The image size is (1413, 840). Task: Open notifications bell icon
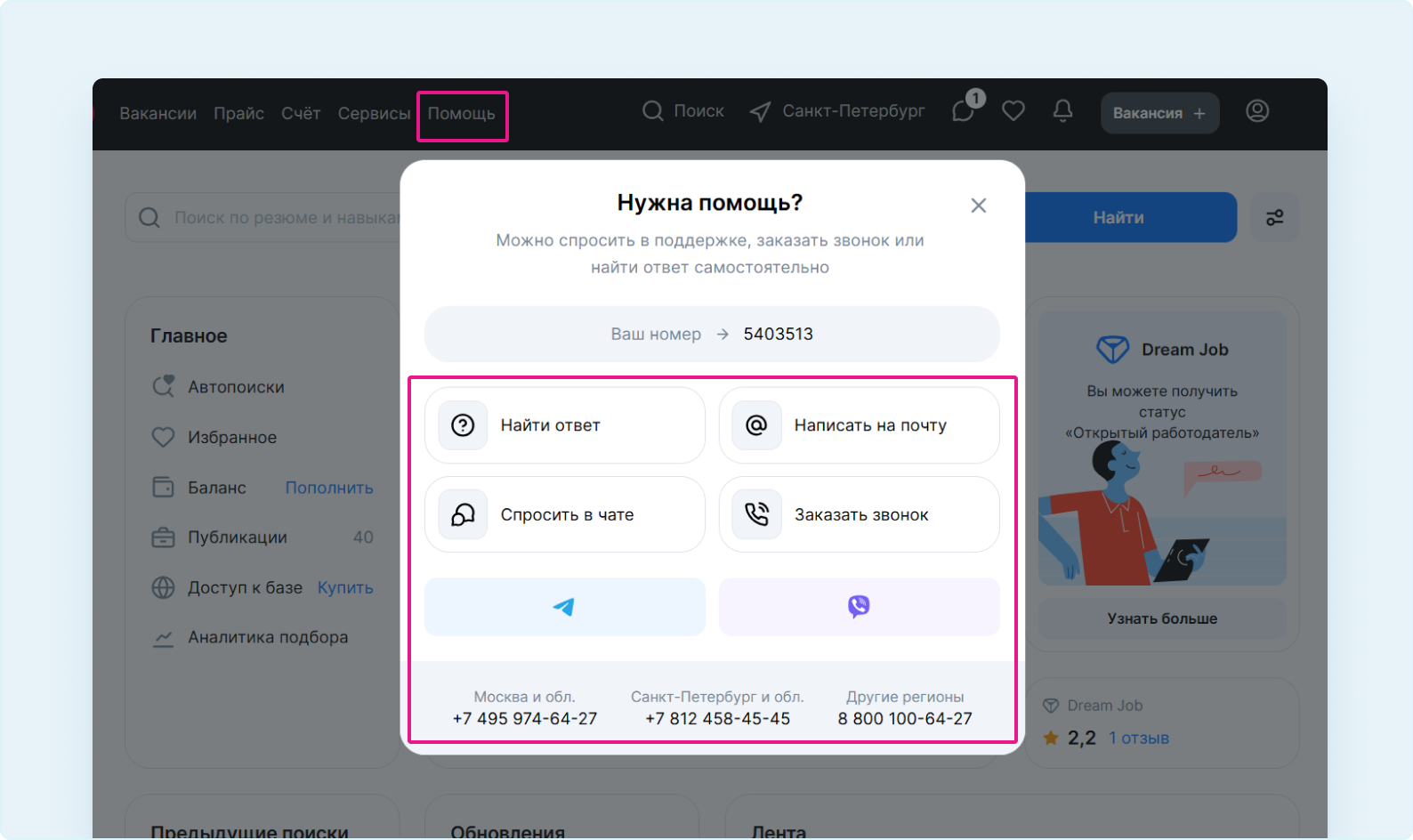1062,111
